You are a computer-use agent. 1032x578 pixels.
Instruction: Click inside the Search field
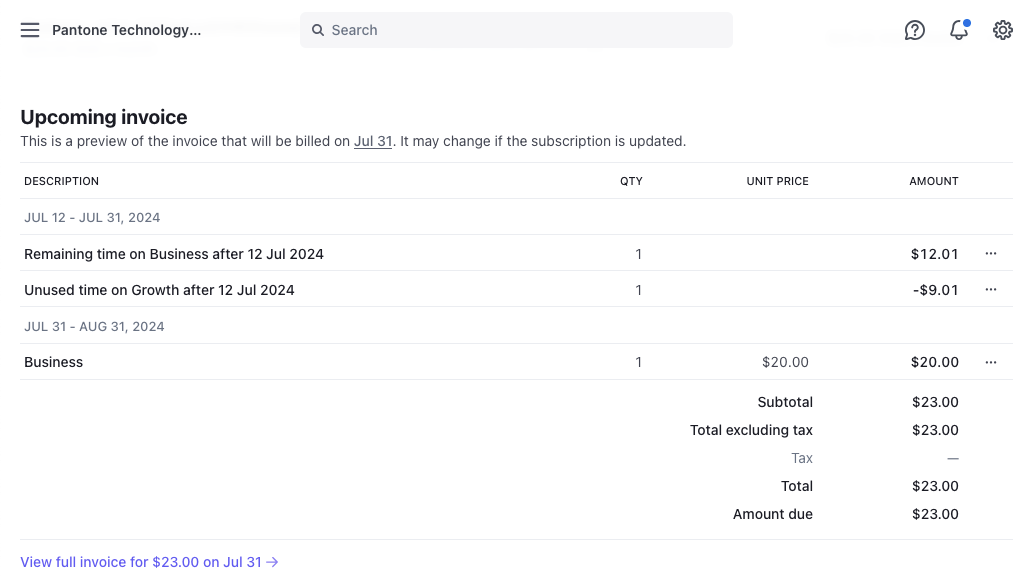coord(516,30)
